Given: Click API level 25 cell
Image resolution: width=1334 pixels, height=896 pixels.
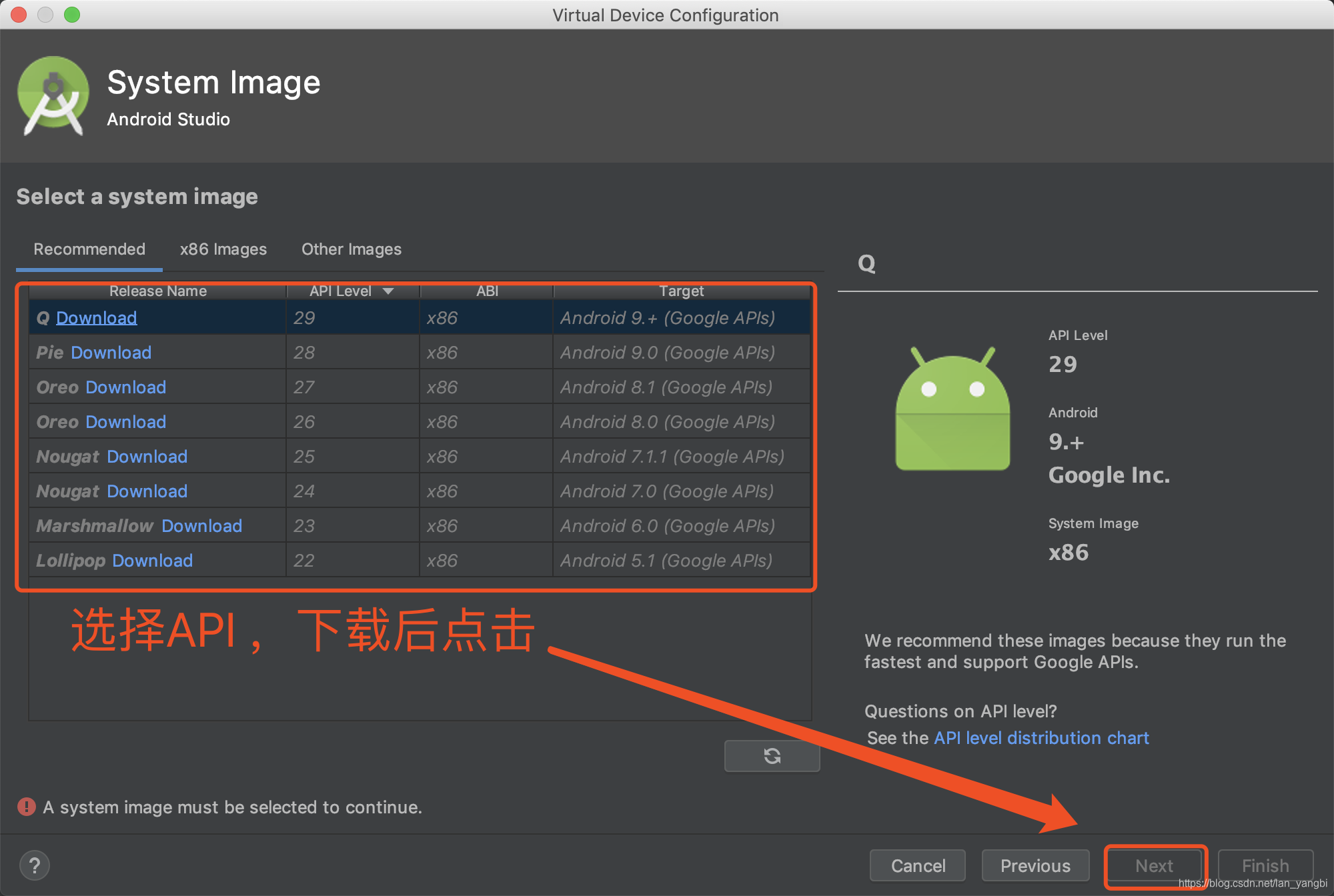Looking at the screenshot, I should click(x=353, y=457).
